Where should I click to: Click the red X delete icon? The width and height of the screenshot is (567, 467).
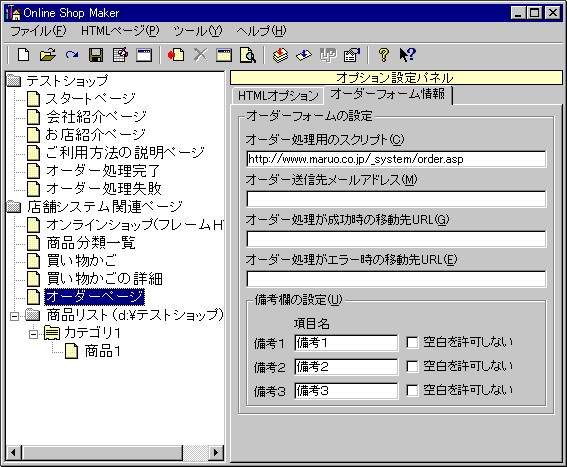tap(200, 55)
